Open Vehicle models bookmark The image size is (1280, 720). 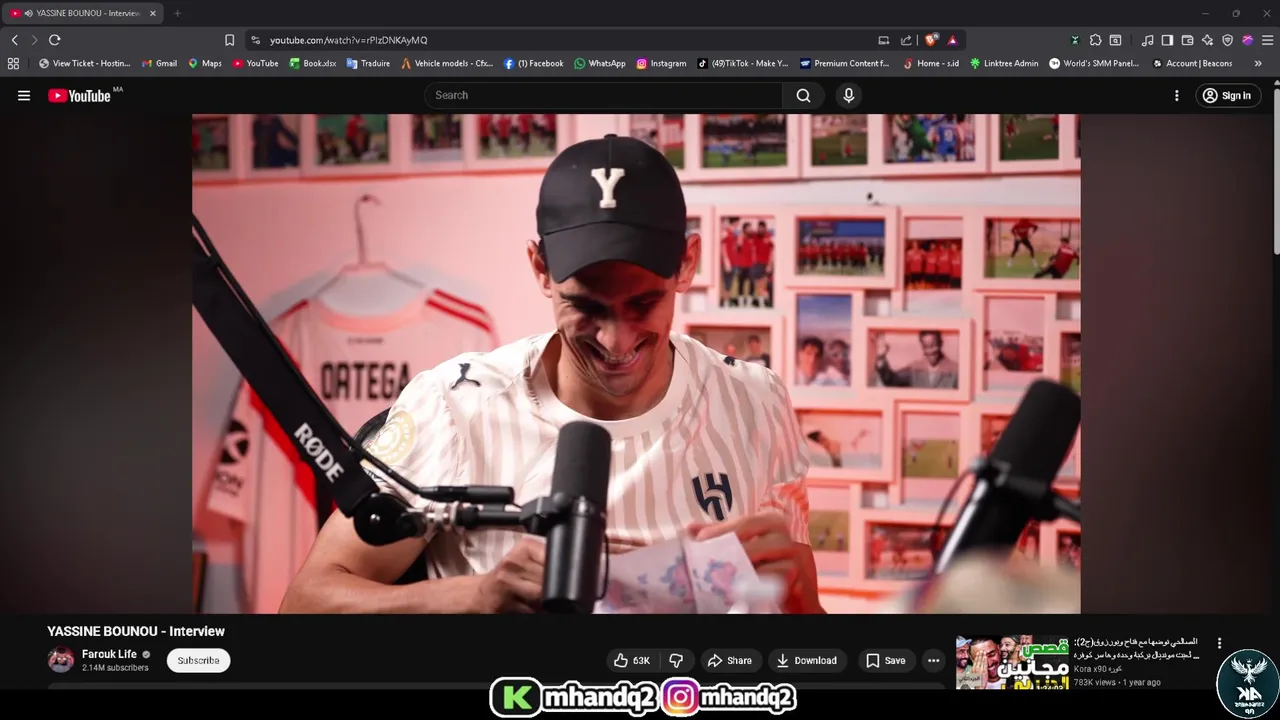(447, 63)
